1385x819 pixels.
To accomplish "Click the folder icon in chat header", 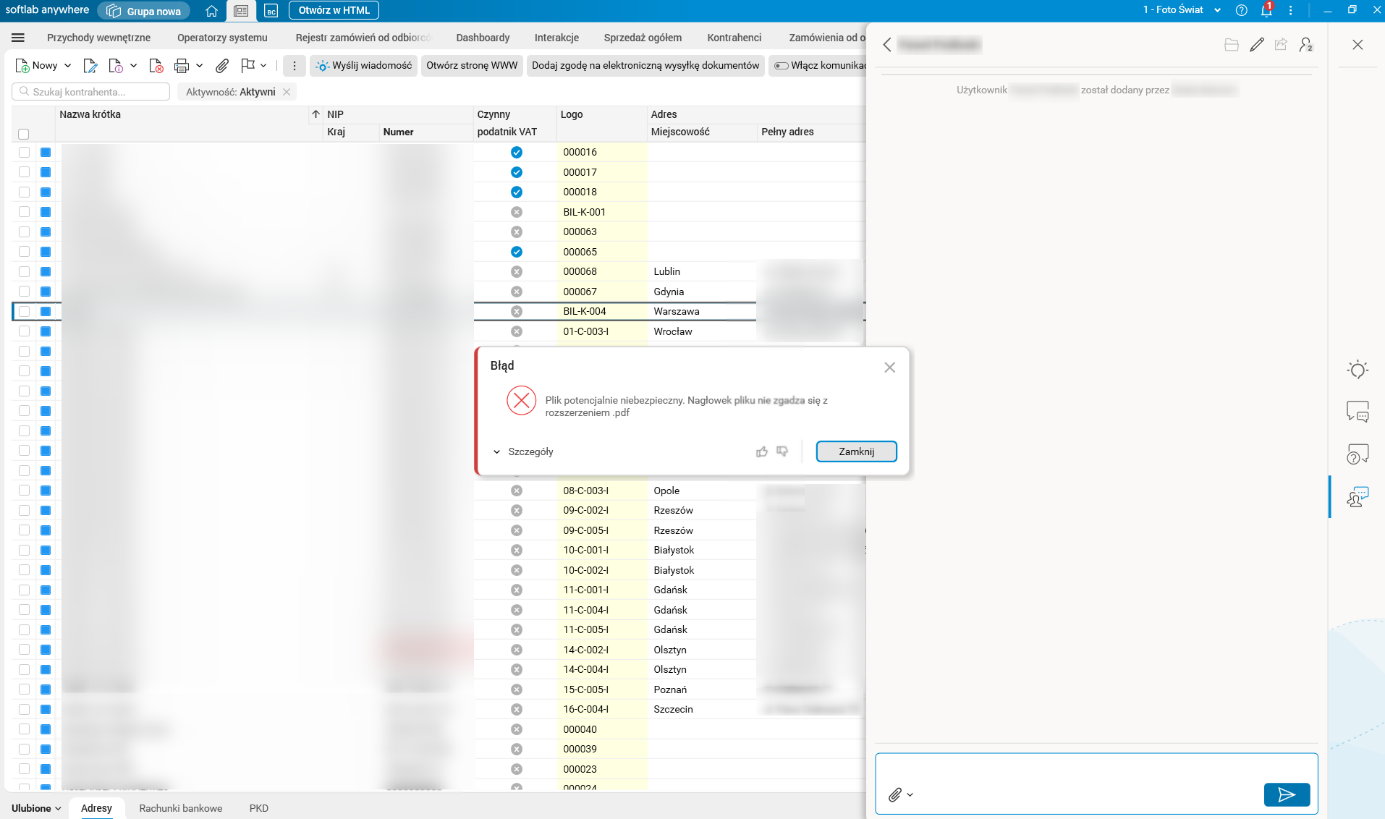I will pyautogui.click(x=1231, y=45).
